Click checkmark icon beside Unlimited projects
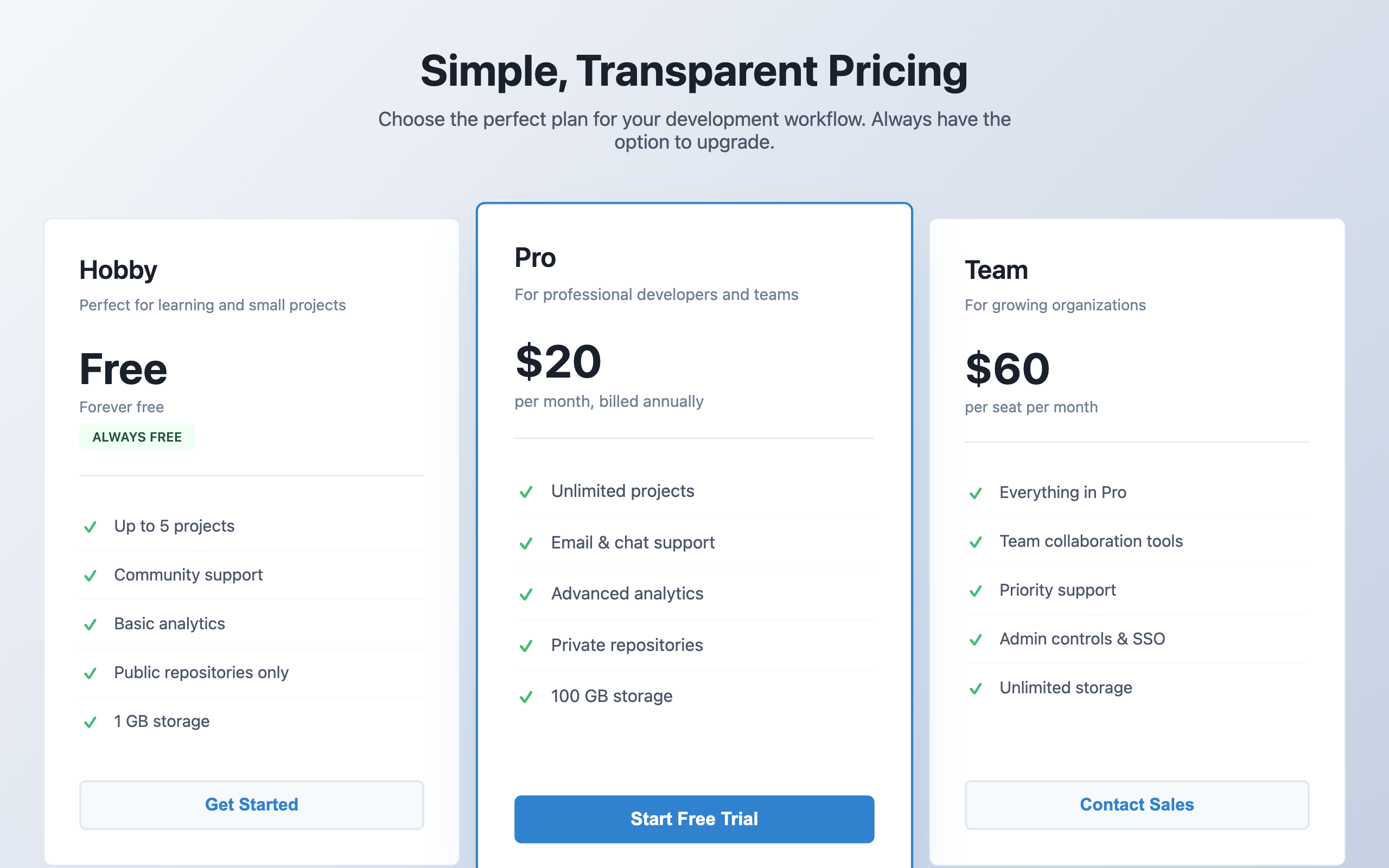Screen dimensions: 1389x868 tap(526, 492)
